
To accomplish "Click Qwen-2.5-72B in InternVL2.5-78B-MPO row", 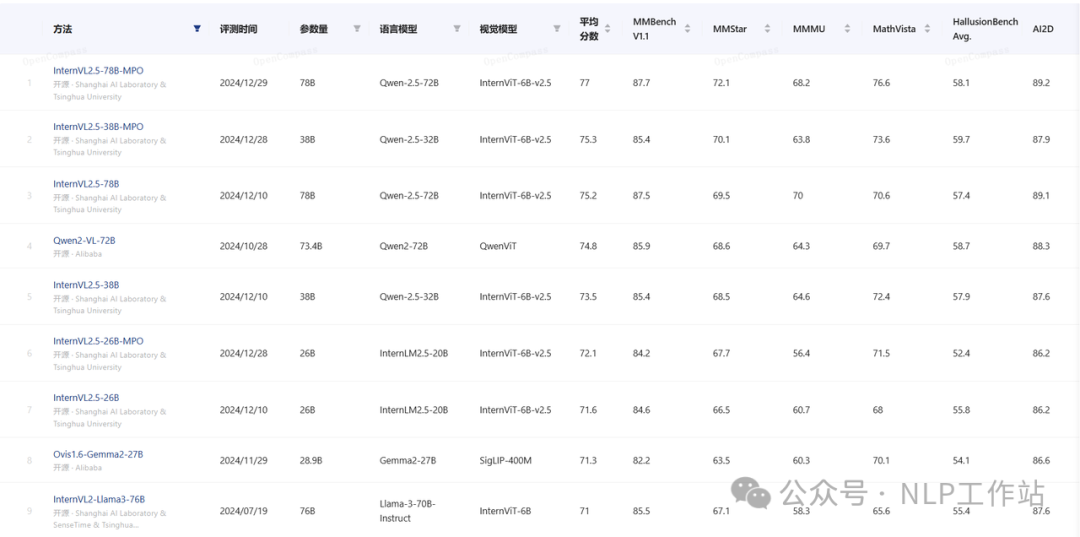I will point(409,83).
